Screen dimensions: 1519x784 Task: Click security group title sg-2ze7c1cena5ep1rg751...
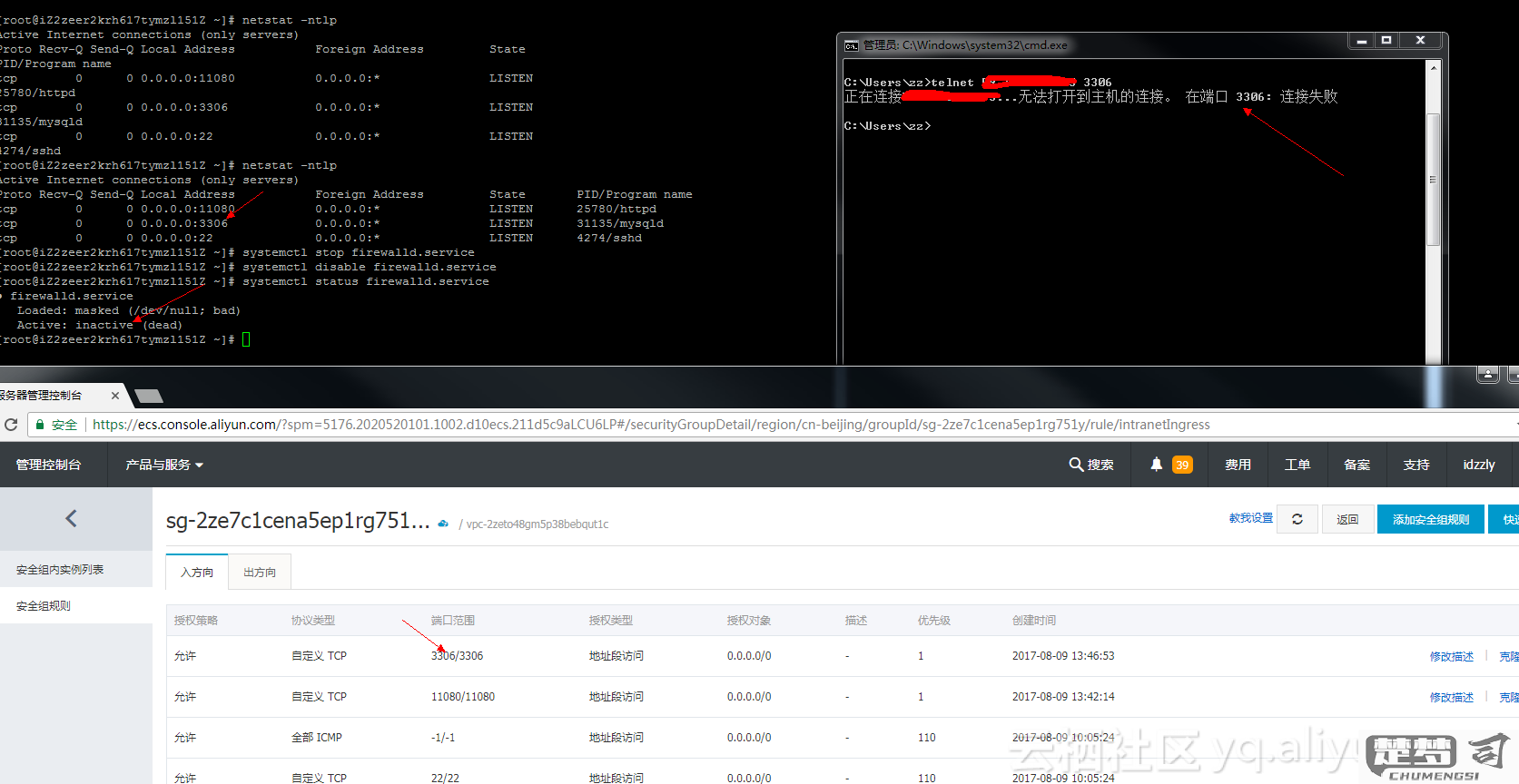pyautogui.click(x=298, y=521)
